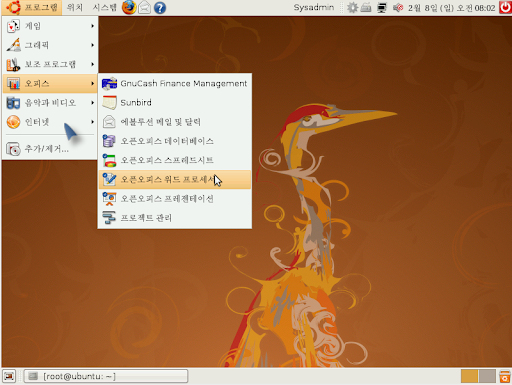
Task: Click the gear update notifier tray icon
Action: click(352, 7)
